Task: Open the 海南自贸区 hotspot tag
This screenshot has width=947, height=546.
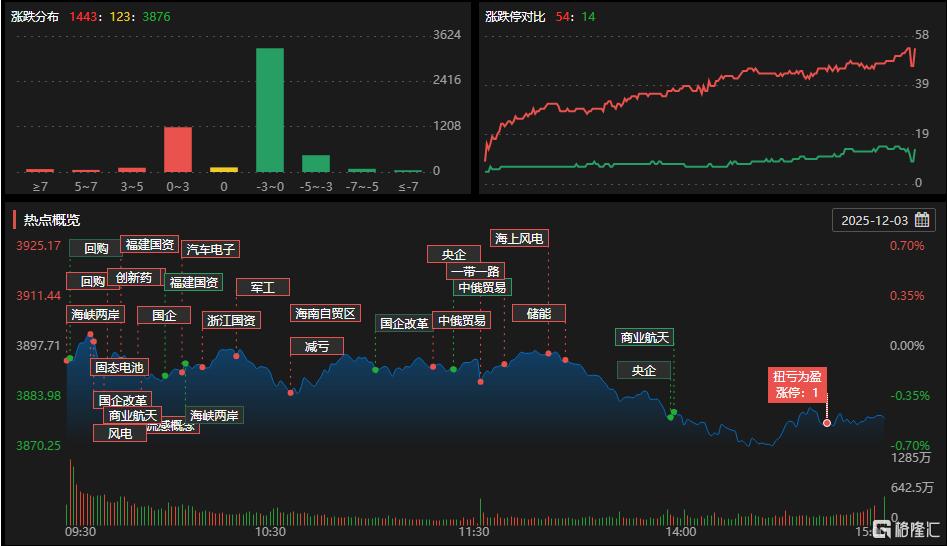Action: (325, 313)
